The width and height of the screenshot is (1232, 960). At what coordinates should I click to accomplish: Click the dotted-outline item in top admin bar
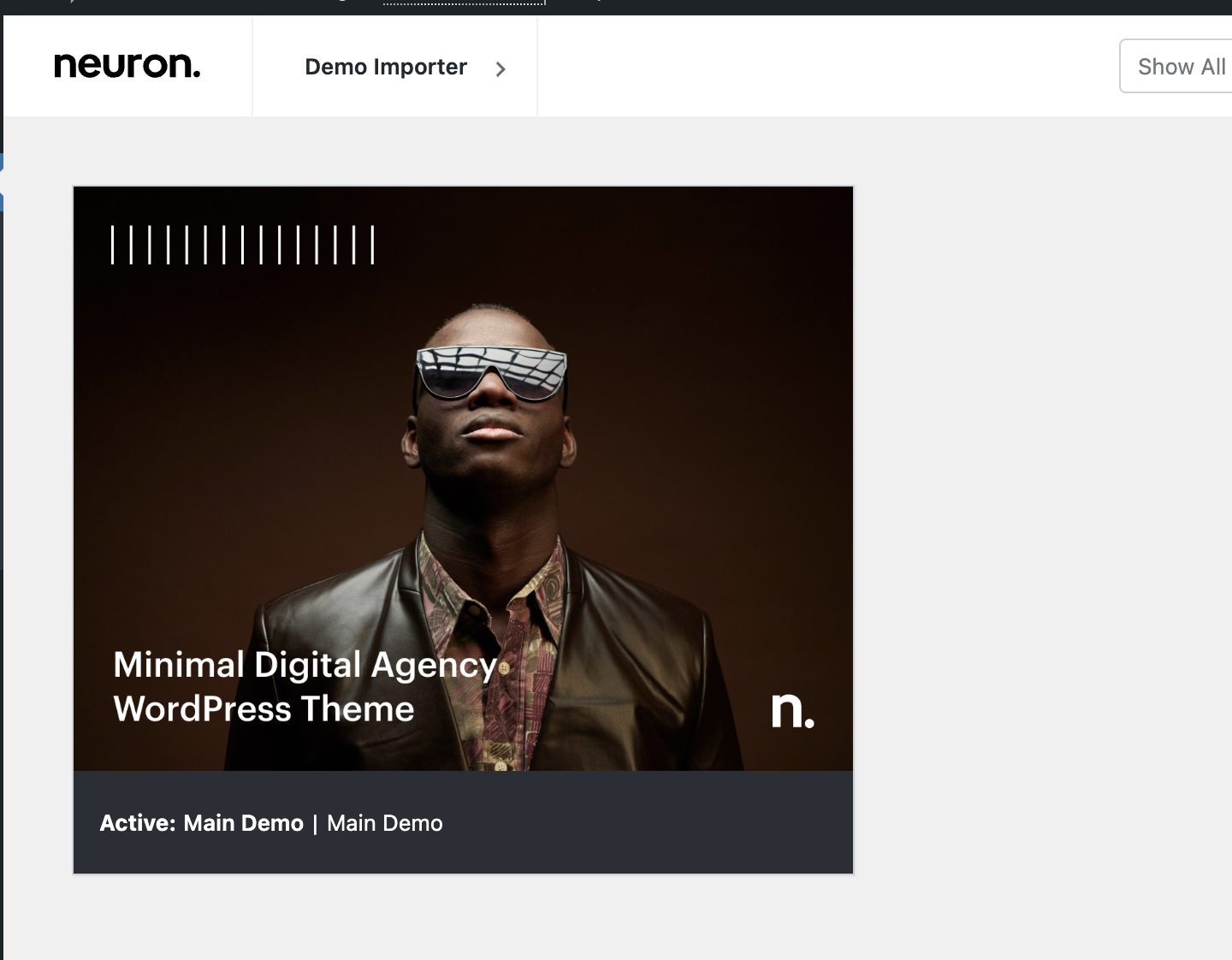[463, 3]
